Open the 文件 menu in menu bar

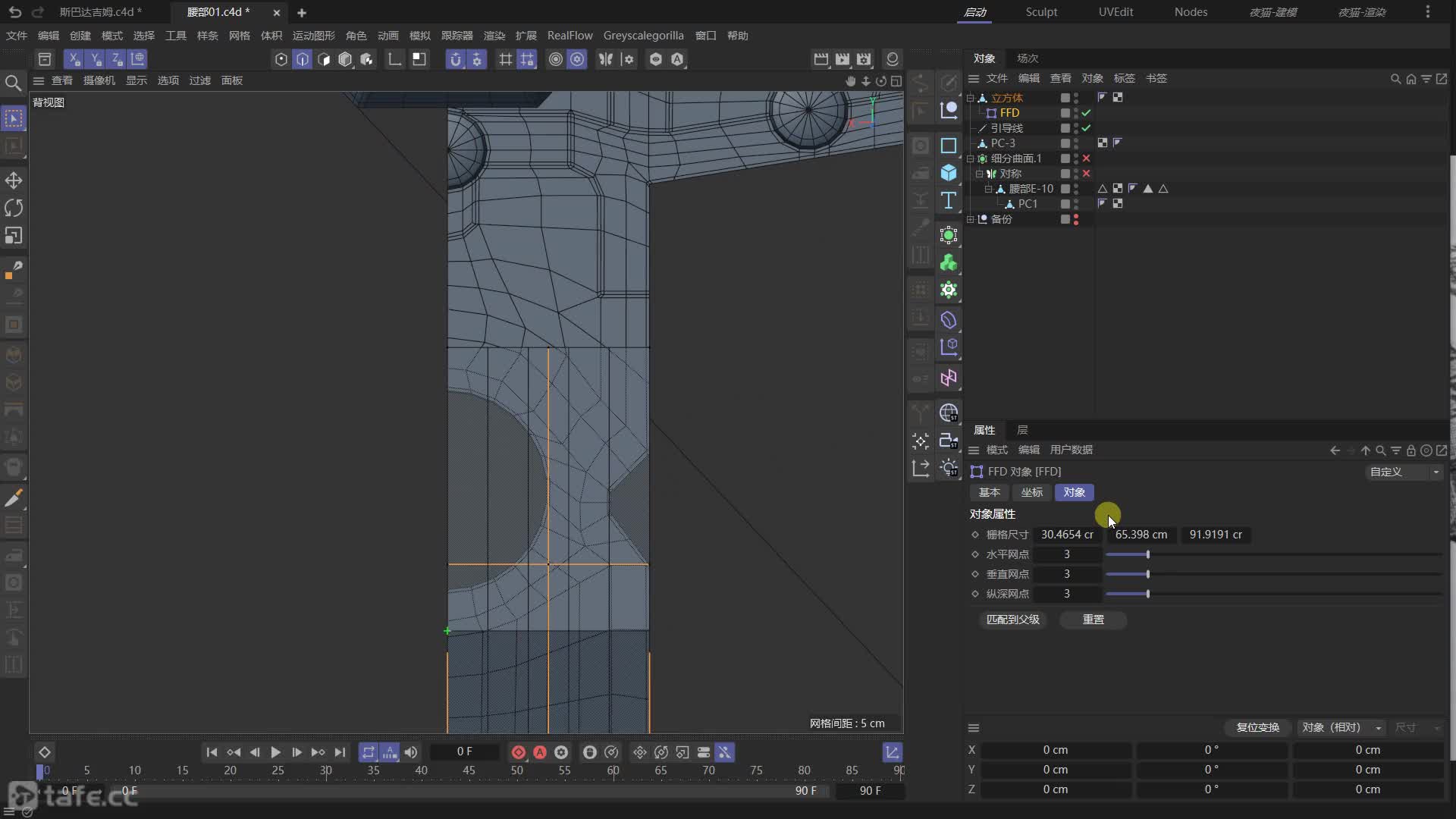16,36
